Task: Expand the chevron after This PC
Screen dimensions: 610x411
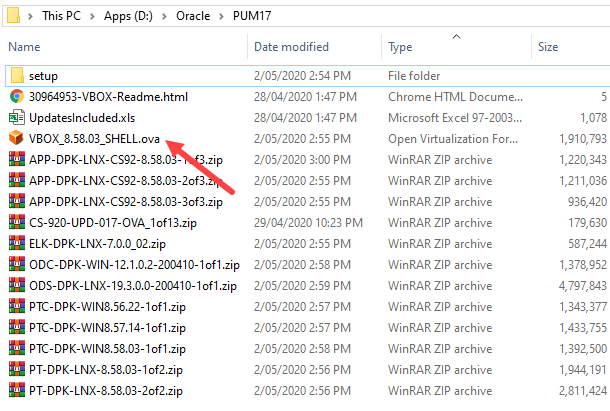Action: 93,16
